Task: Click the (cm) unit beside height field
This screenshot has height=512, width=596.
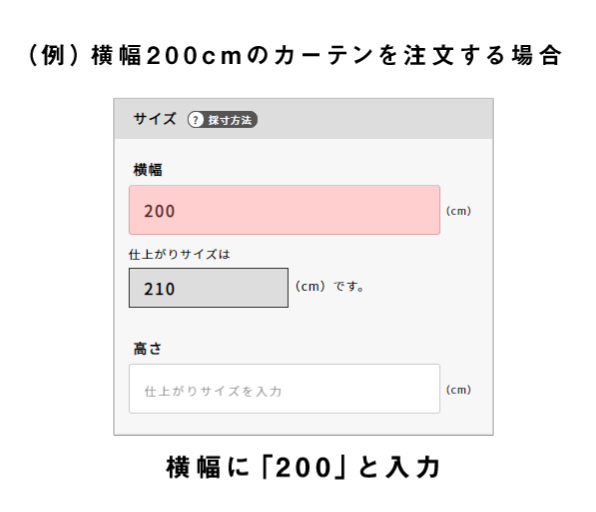Action: point(458,390)
